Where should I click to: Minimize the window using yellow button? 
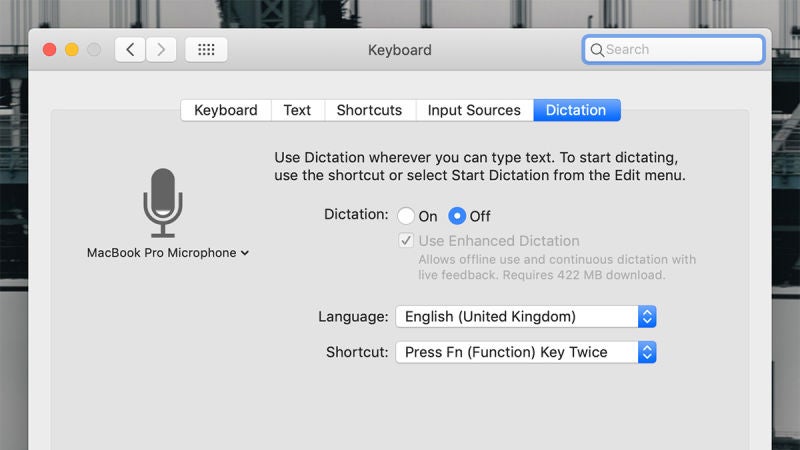pos(72,49)
